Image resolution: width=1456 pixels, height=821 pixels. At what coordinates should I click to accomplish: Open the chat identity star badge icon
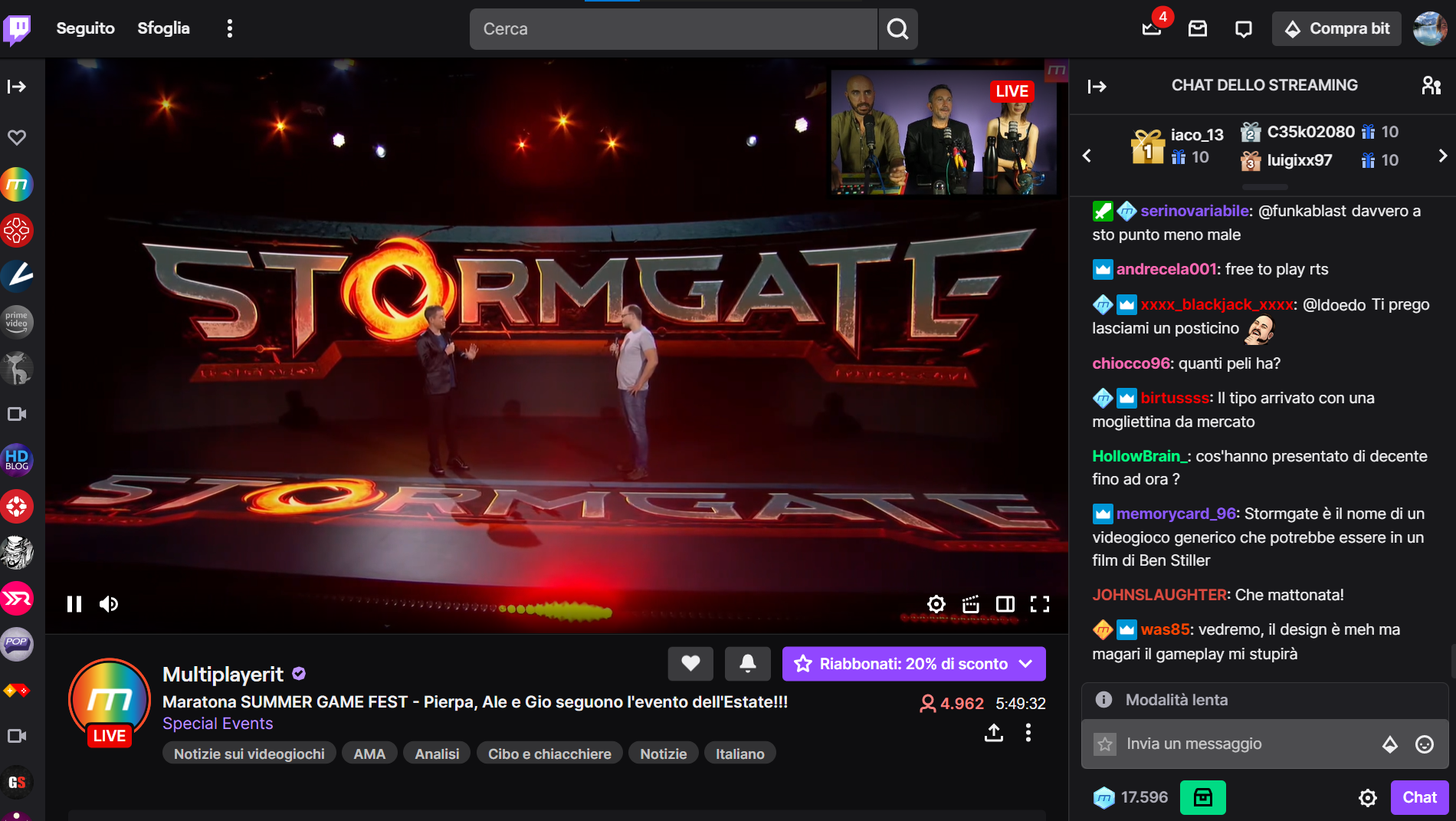1105,744
